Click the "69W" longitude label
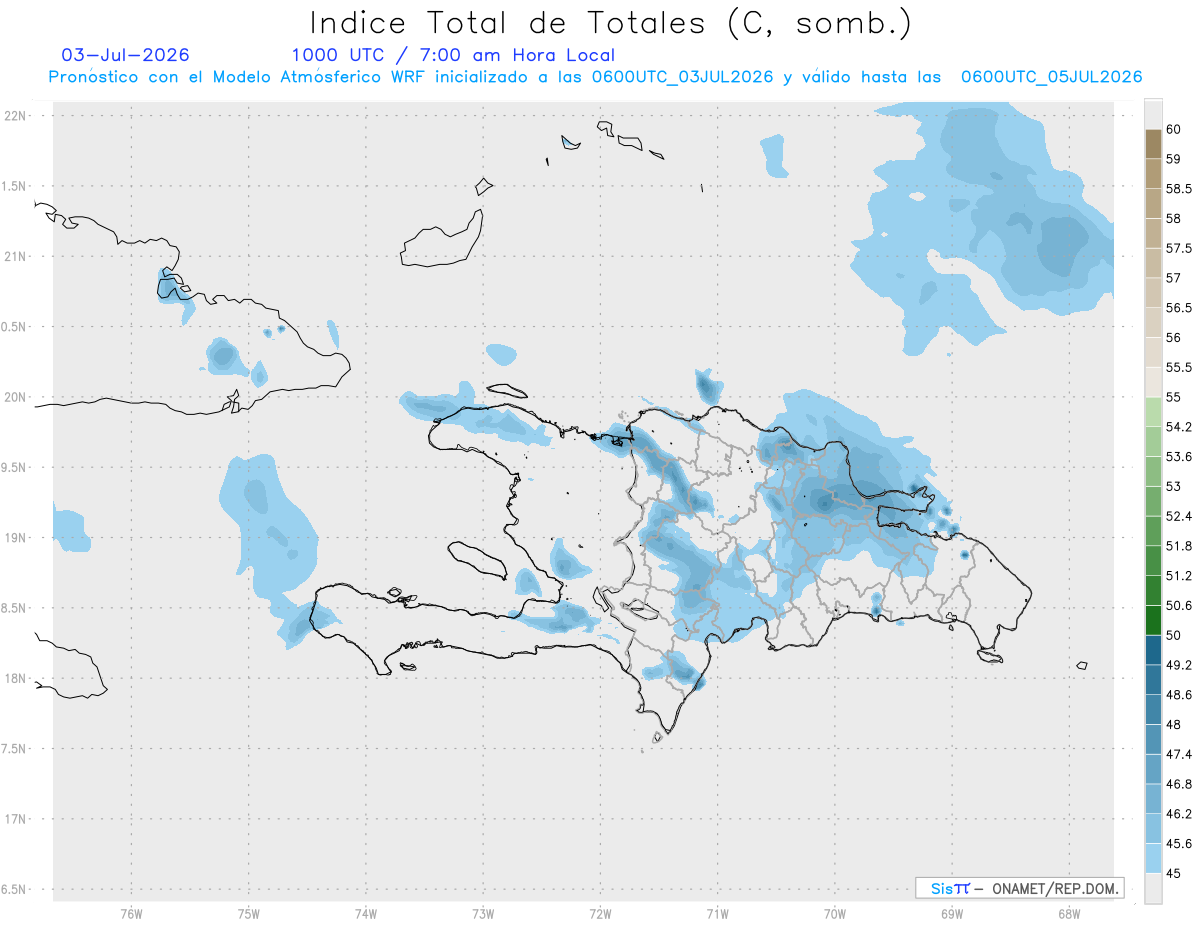The height and width of the screenshot is (927, 1200). 951,913
